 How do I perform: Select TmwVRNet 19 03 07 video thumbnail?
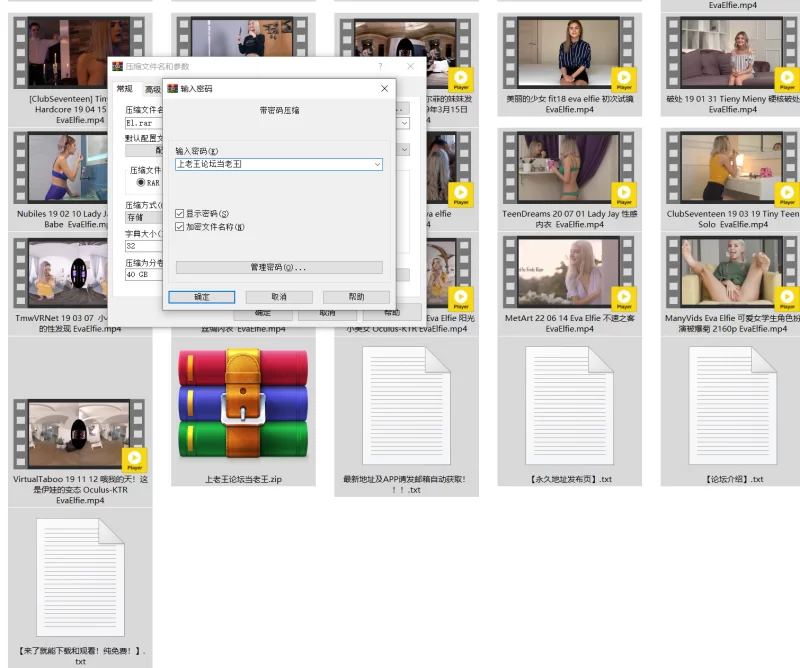(61, 272)
